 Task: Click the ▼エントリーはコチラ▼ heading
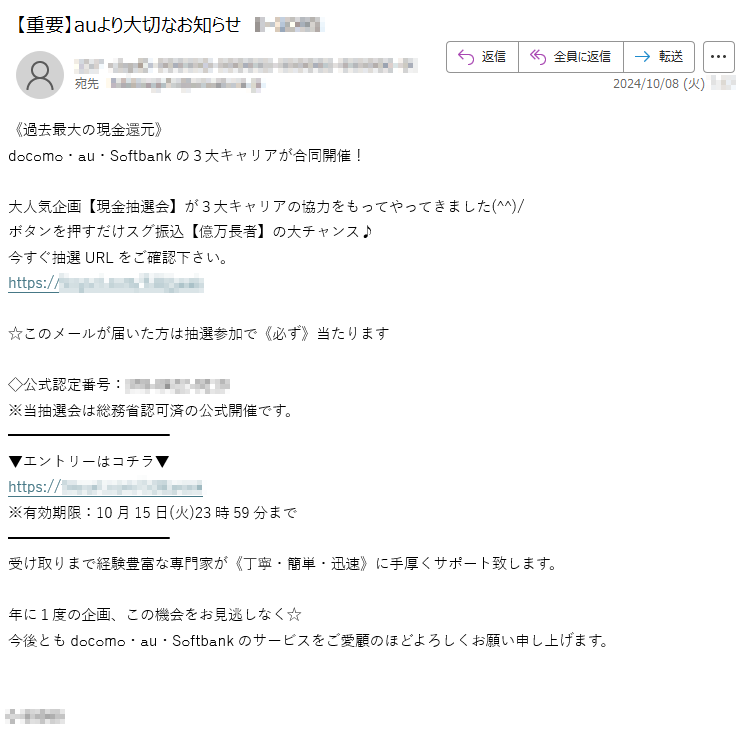point(89,462)
